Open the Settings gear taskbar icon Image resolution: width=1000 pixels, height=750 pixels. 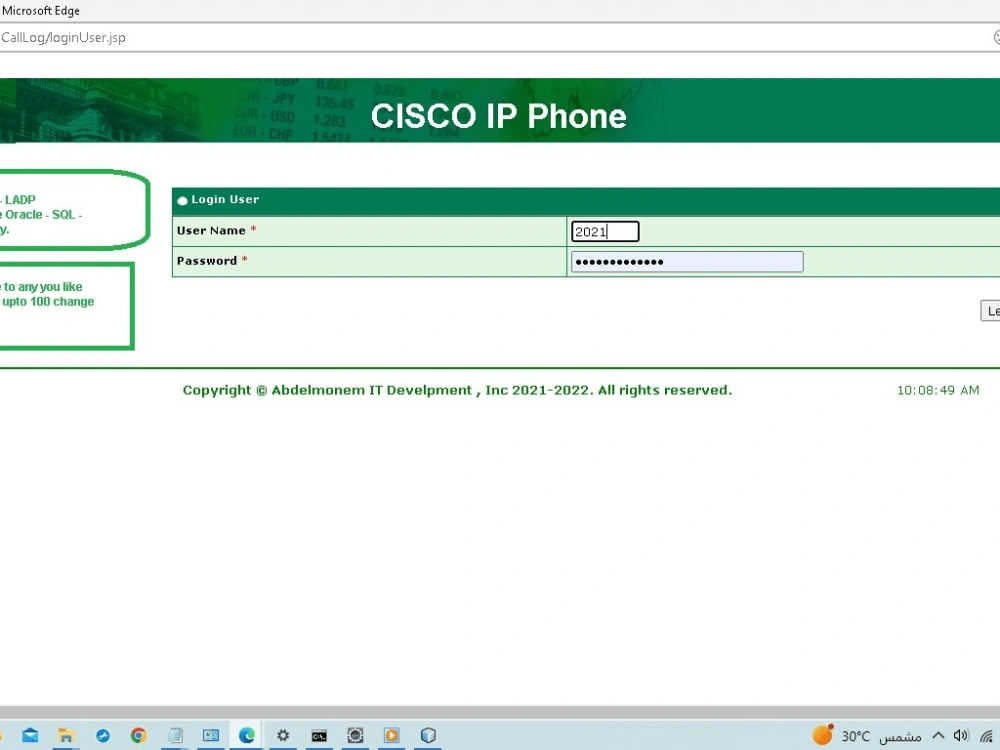tap(283, 735)
